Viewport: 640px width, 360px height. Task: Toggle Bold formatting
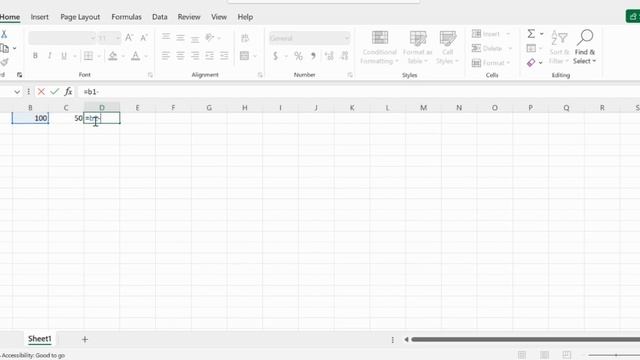35,56
